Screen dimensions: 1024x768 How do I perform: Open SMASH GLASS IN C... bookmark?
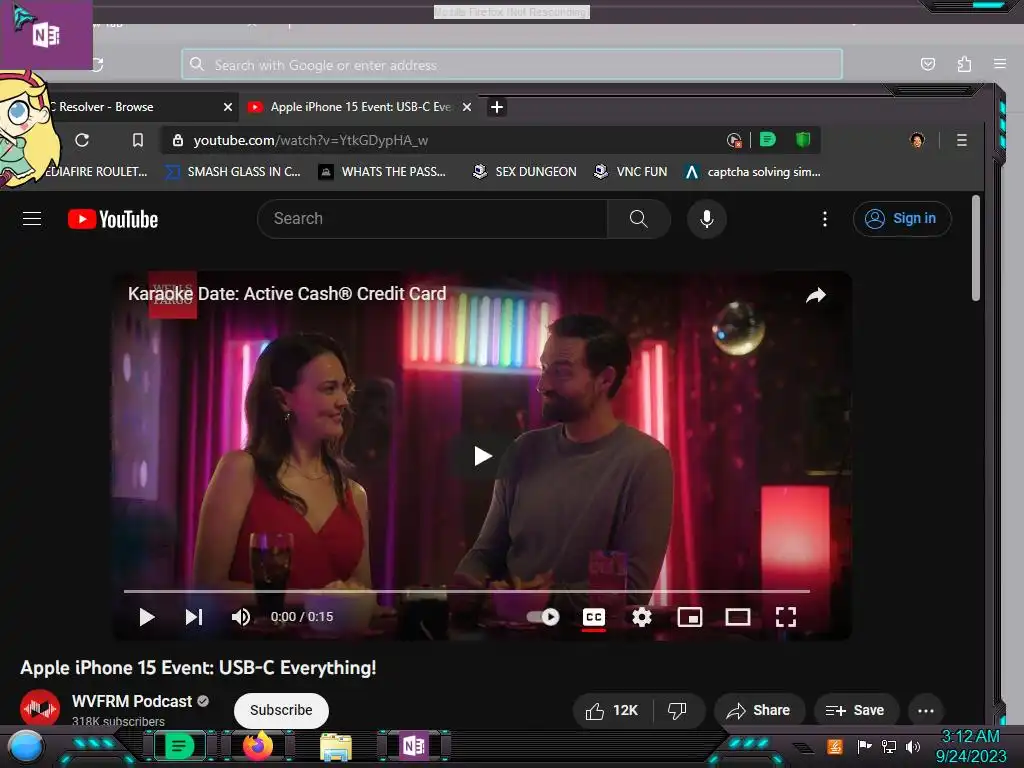coord(233,172)
